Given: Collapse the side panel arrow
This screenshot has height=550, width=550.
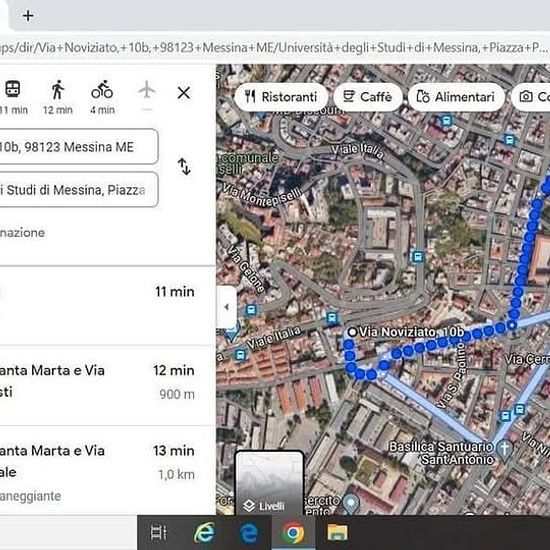Looking at the screenshot, I should click(227, 307).
